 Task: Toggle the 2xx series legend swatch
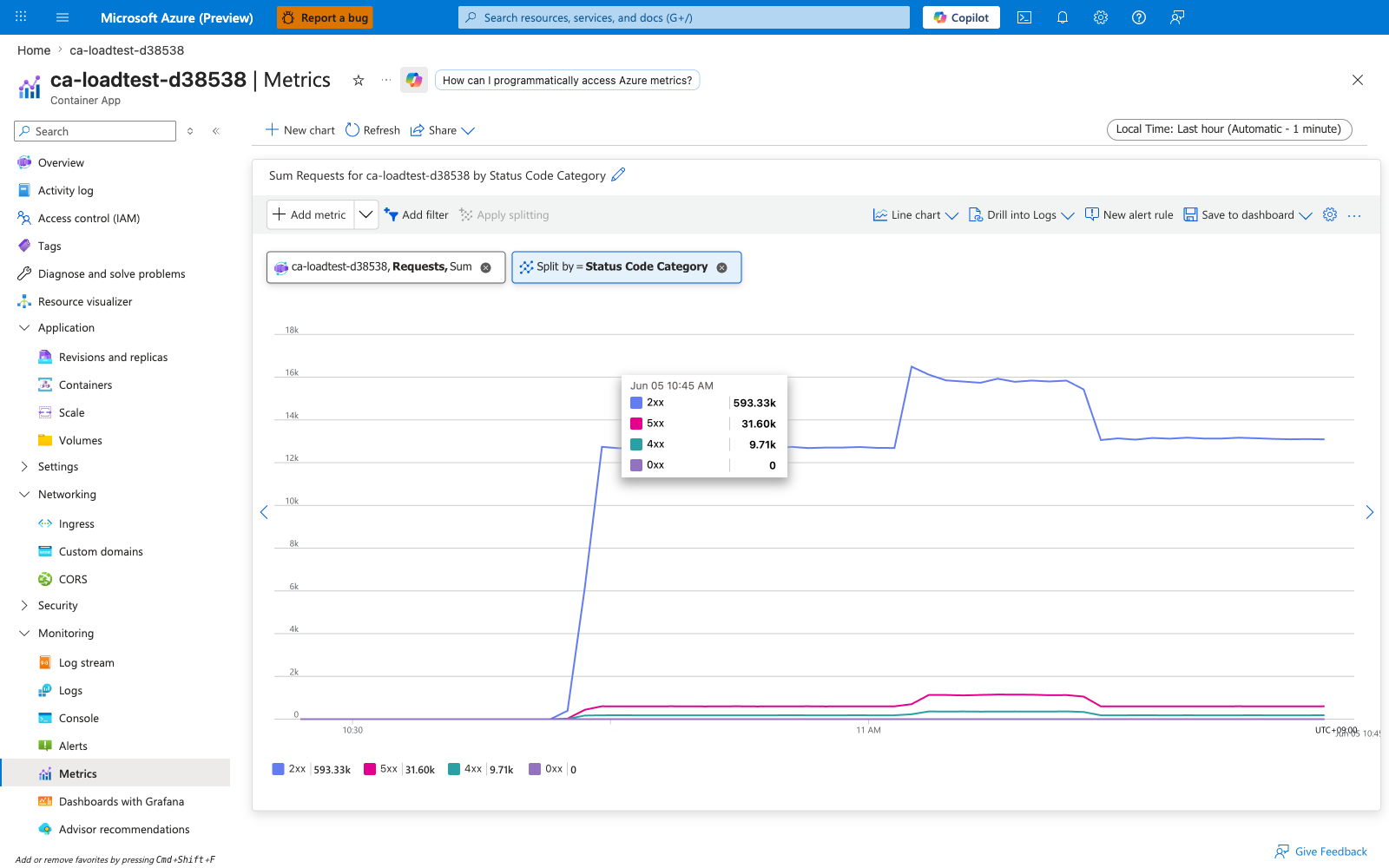278,769
